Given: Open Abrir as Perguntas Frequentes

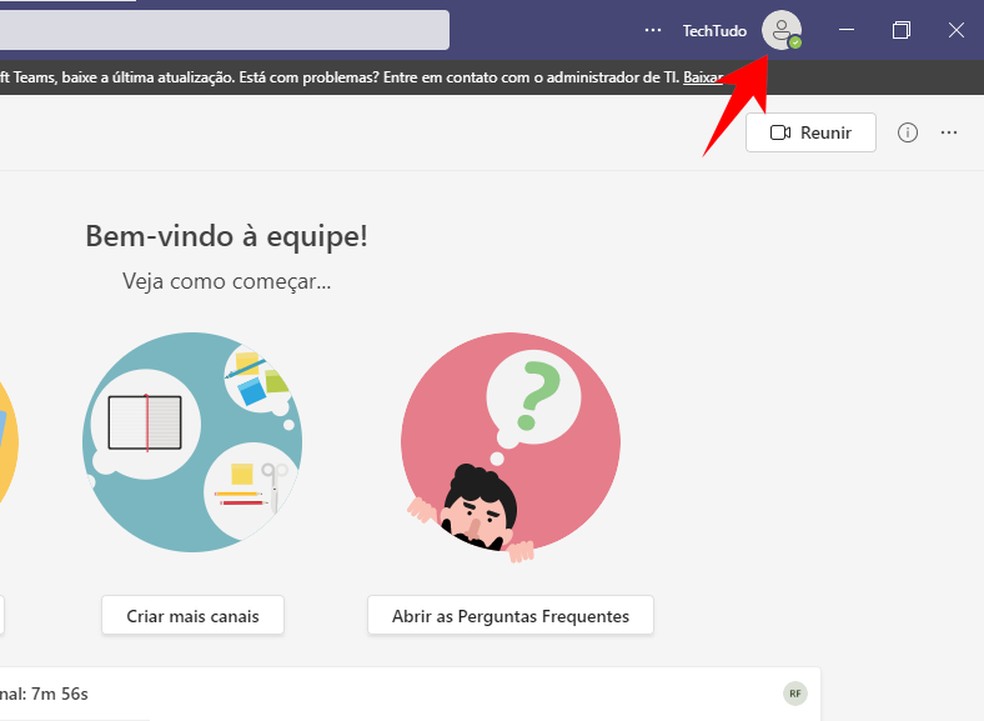Looking at the screenshot, I should 510,615.
